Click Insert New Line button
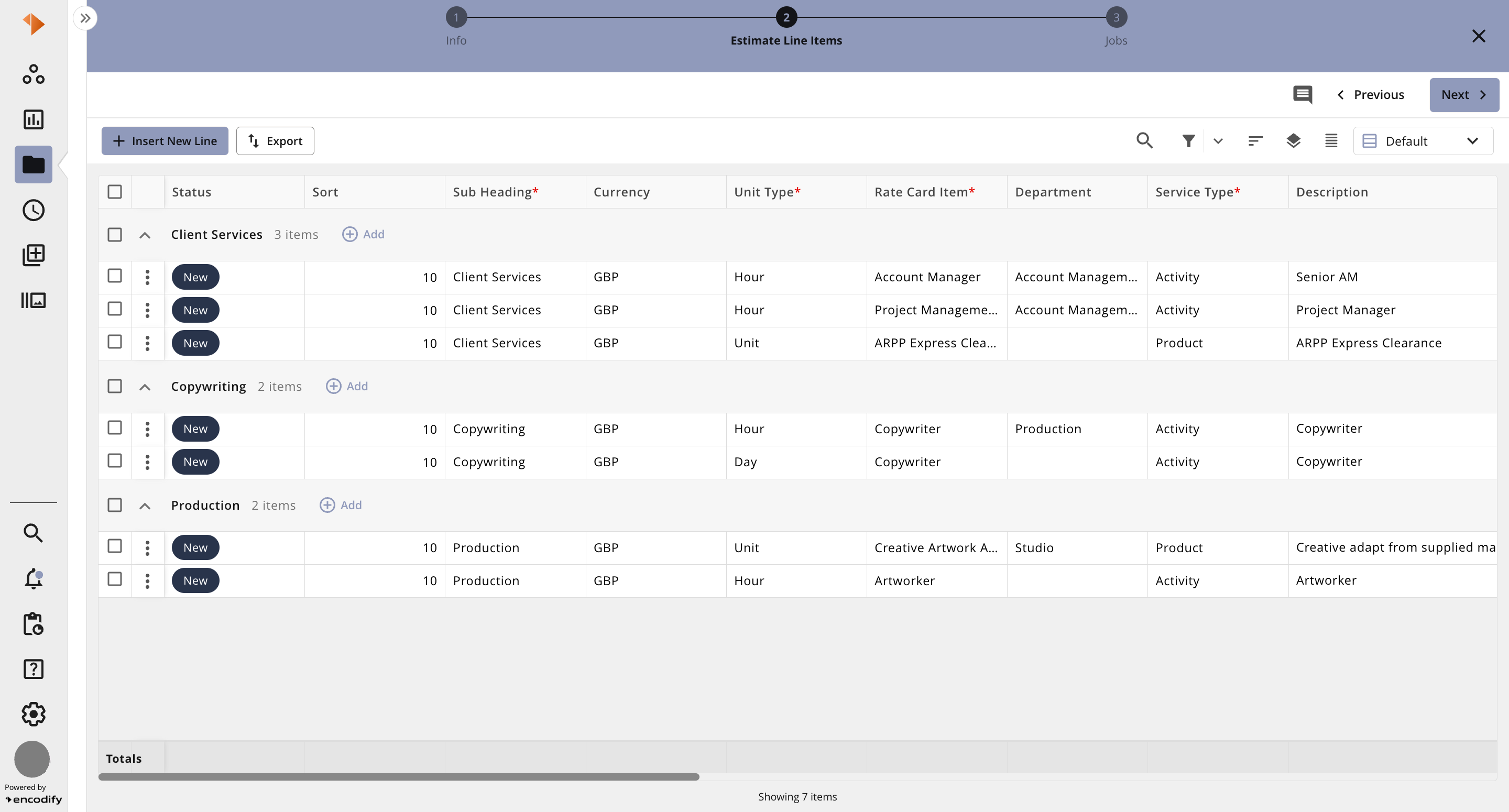 pyautogui.click(x=165, y=141)
